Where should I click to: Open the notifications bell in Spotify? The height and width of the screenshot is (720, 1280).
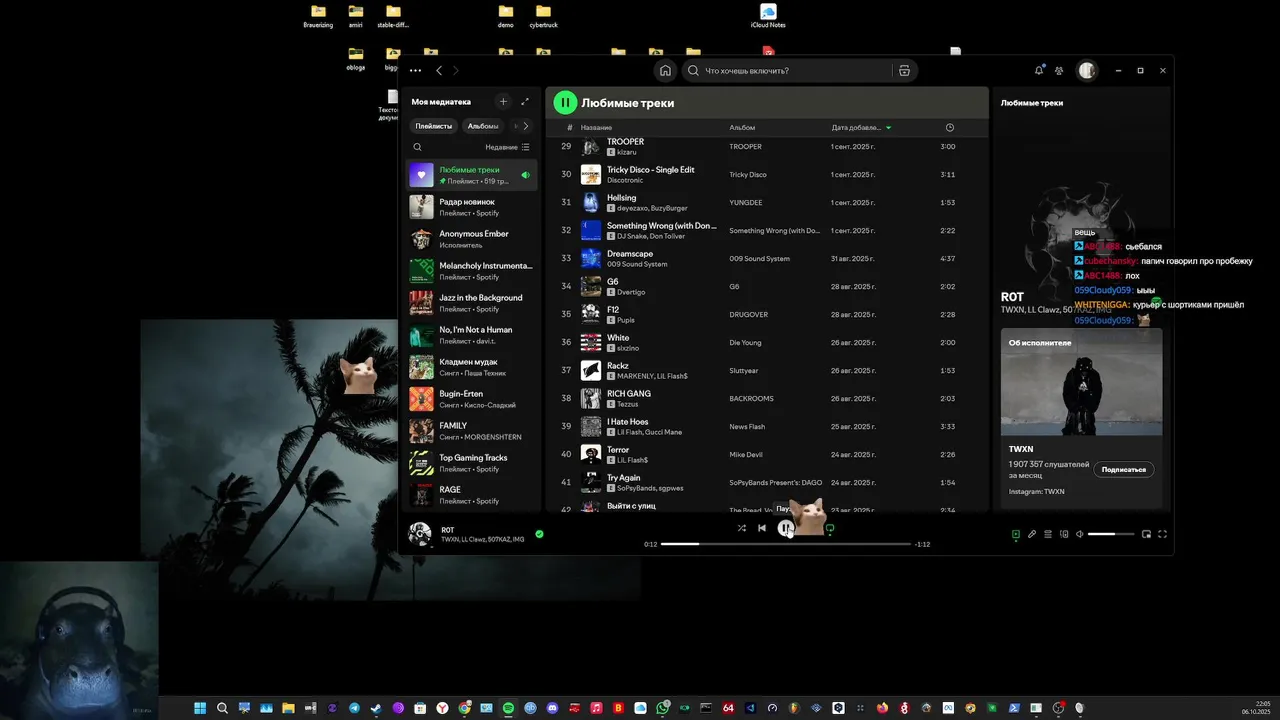coord(1039,70)
